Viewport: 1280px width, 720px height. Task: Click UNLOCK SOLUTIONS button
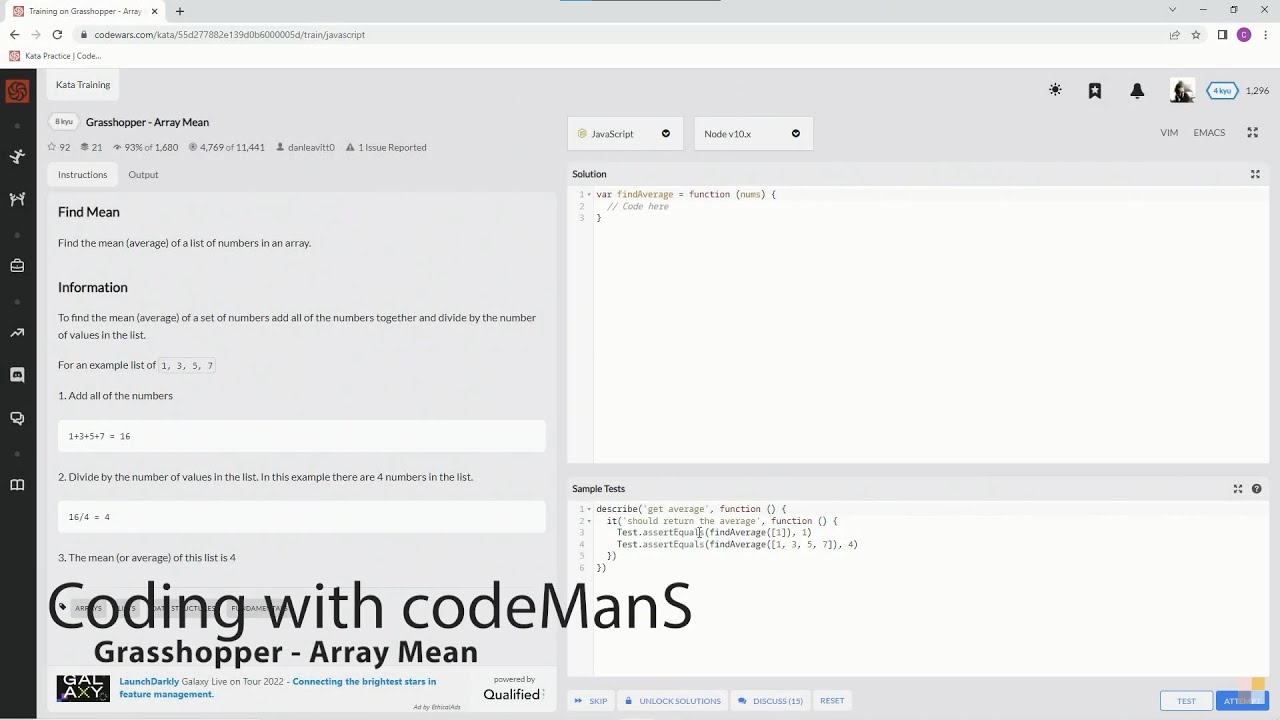672,701
